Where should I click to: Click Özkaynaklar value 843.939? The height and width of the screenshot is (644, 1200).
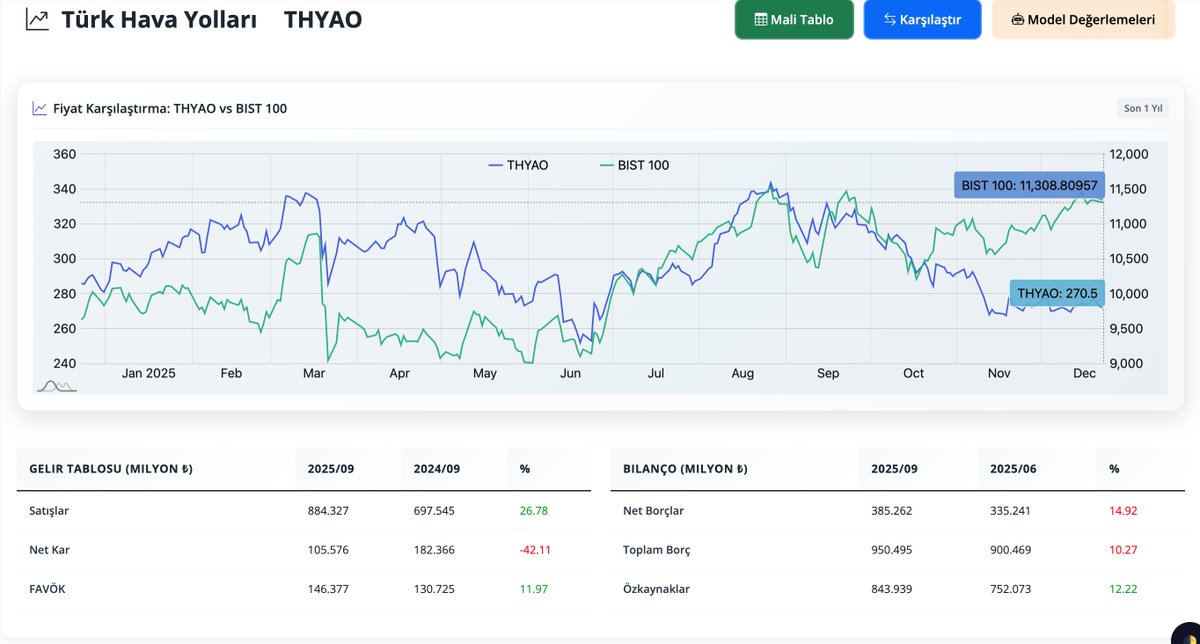click(x=893, y=589)
